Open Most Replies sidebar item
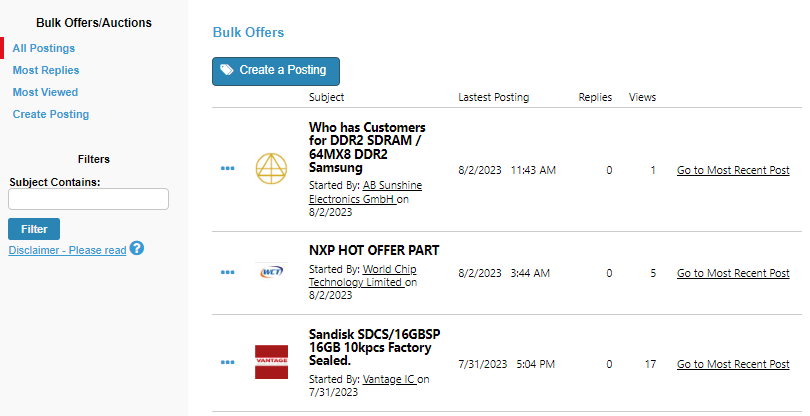Viewport: 810px width, 416px height. pos(46,70)
